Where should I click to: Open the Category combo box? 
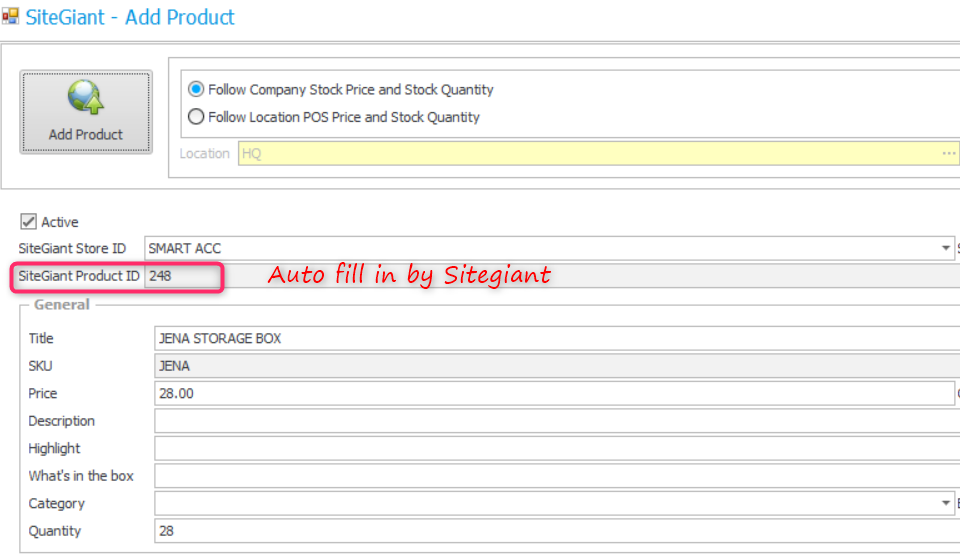pyautogui.click(x=554, y=503)
